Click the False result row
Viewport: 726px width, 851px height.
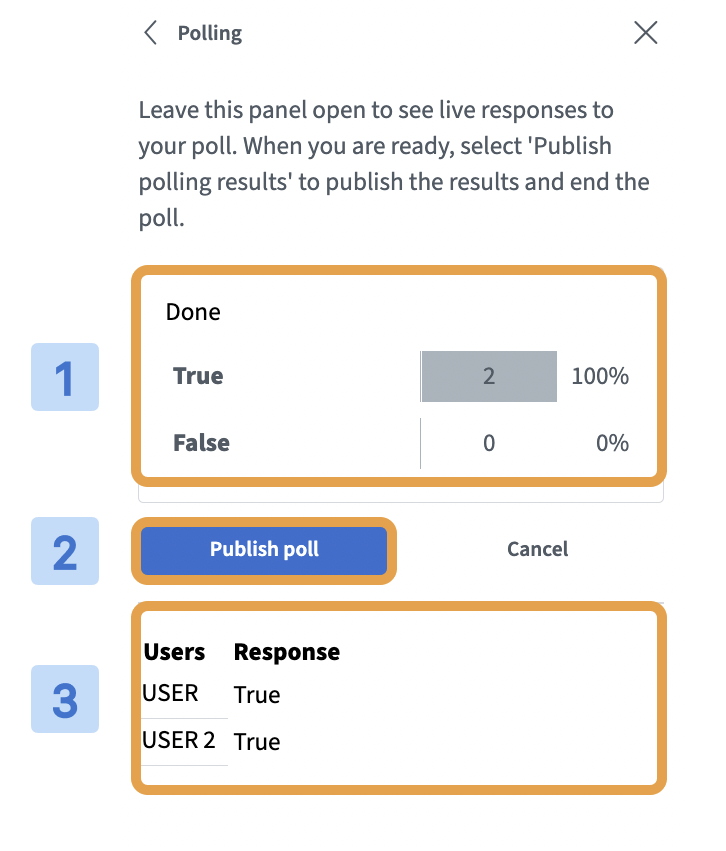(201, 443)
